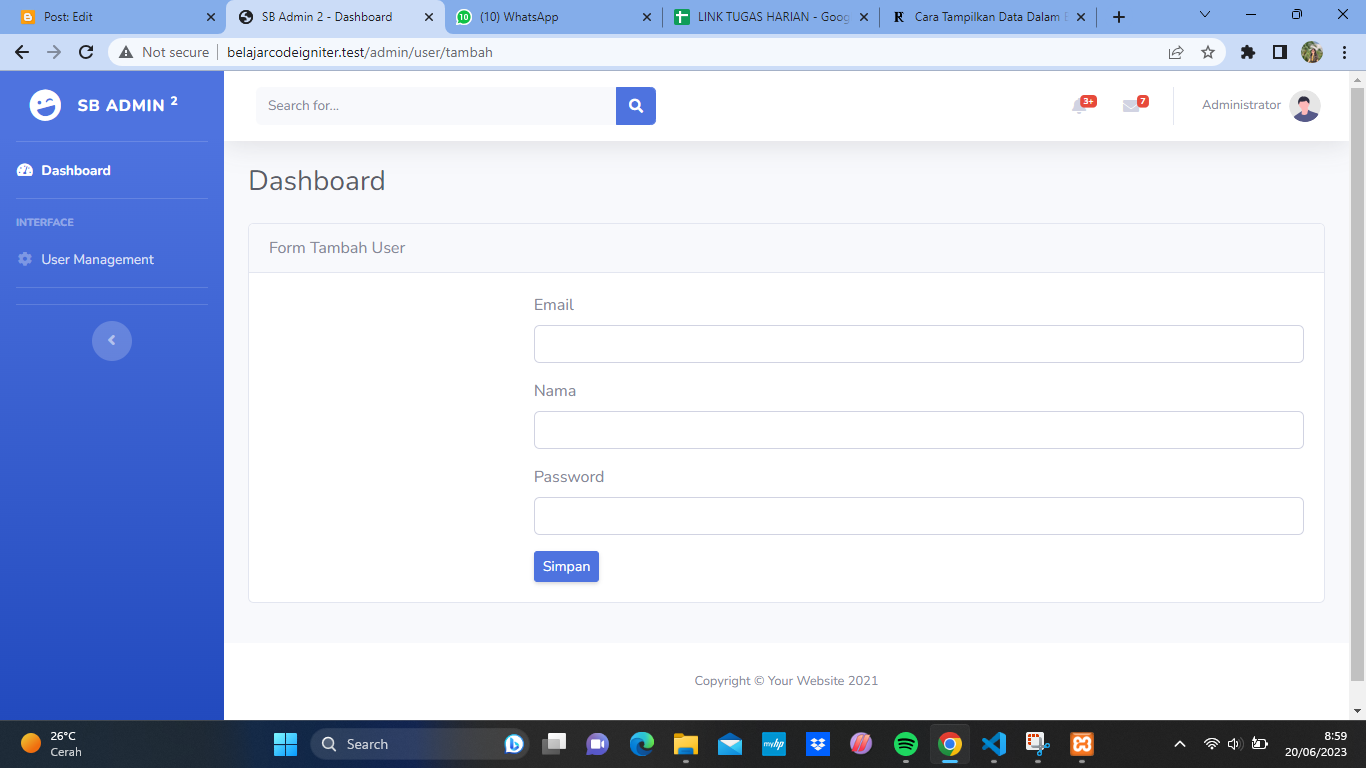The image size is (1366, 768).
Task: Focus the Search for... field
Action: point(436,106)
